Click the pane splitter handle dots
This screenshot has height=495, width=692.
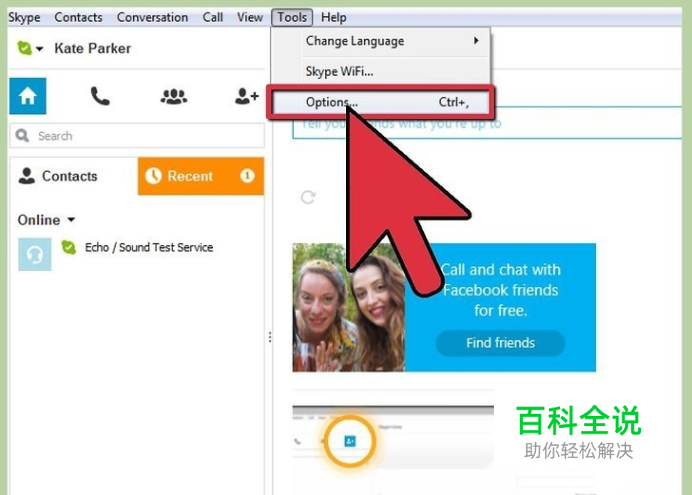[270, 338]
